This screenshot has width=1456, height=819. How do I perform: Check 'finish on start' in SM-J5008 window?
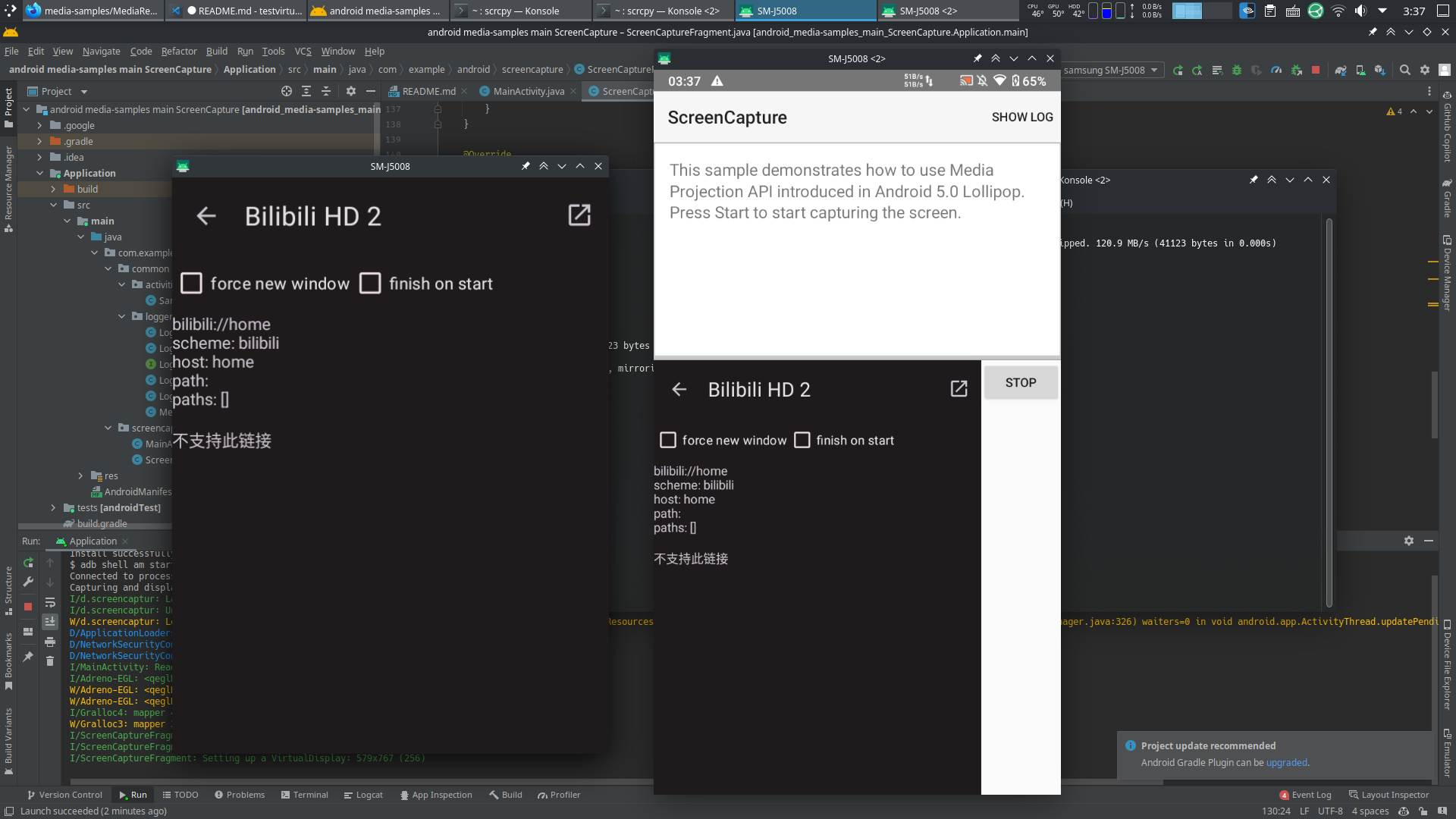tap(370, 284)
